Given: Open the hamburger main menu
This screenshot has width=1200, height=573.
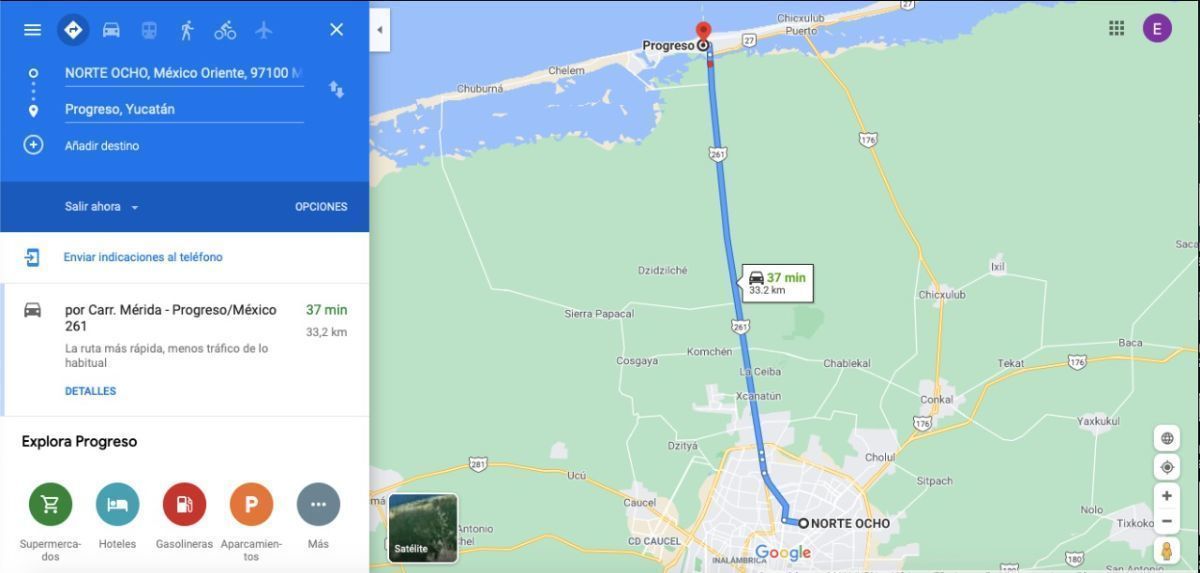Looking at the screenshot, I should click(x=32, y=30).
